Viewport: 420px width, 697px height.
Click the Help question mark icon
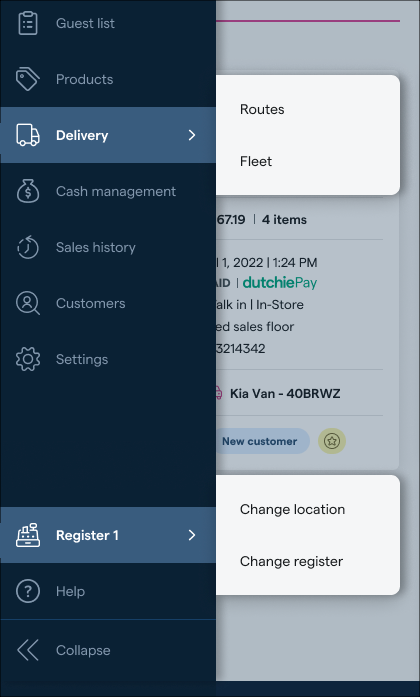coord(28,591)
